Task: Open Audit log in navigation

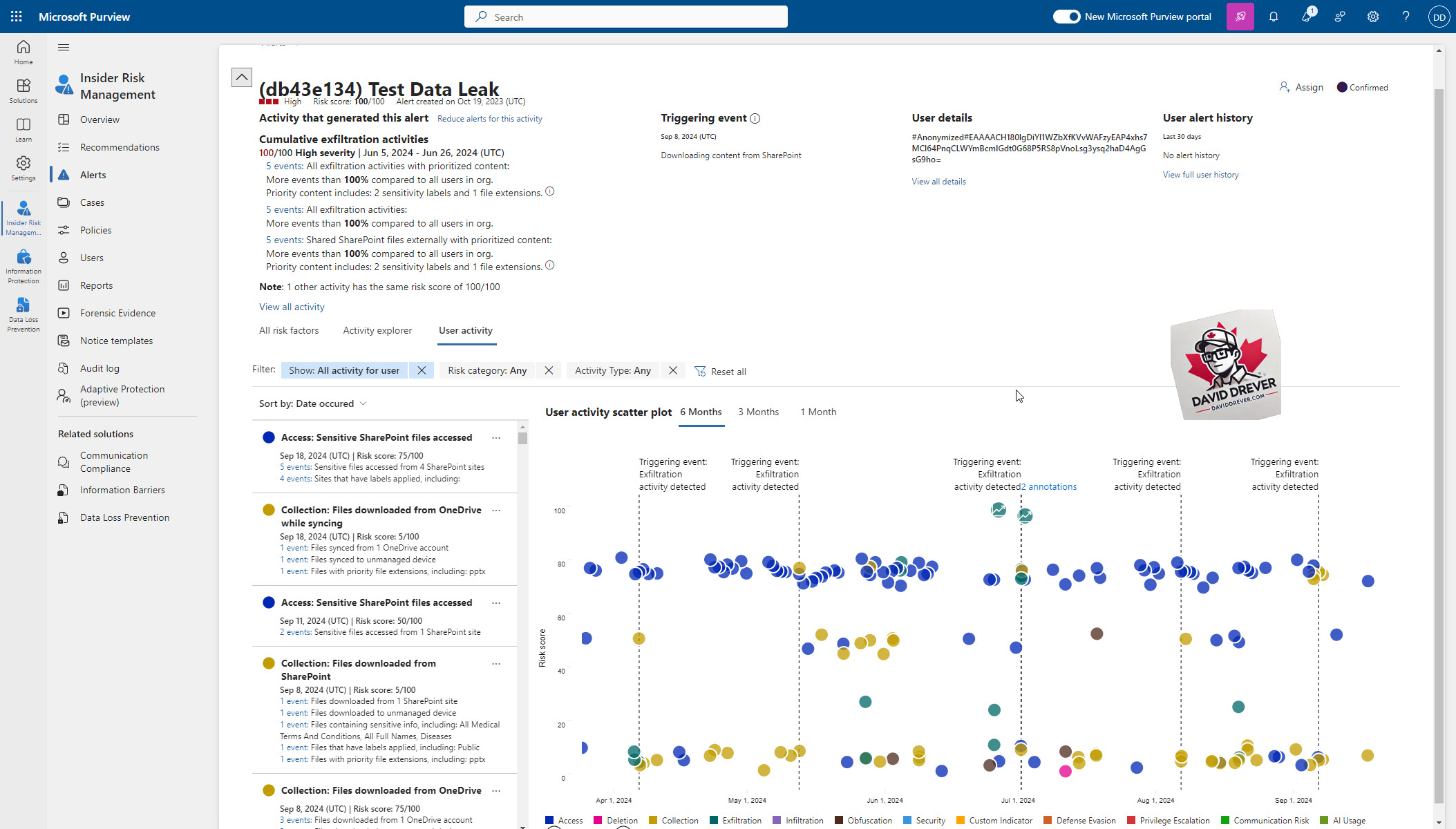Action: 100,368
